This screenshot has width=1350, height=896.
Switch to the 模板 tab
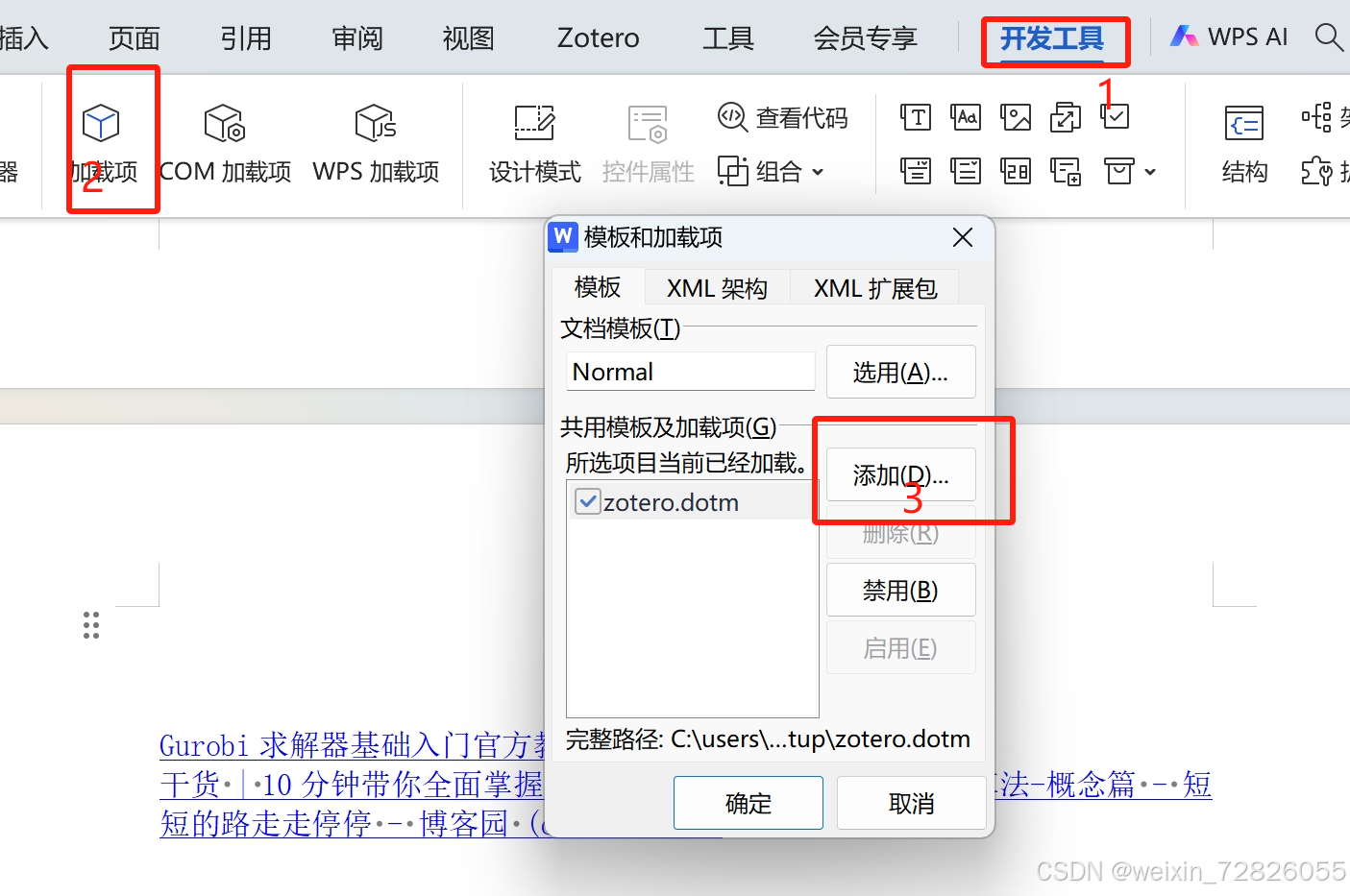click(598, 287)
